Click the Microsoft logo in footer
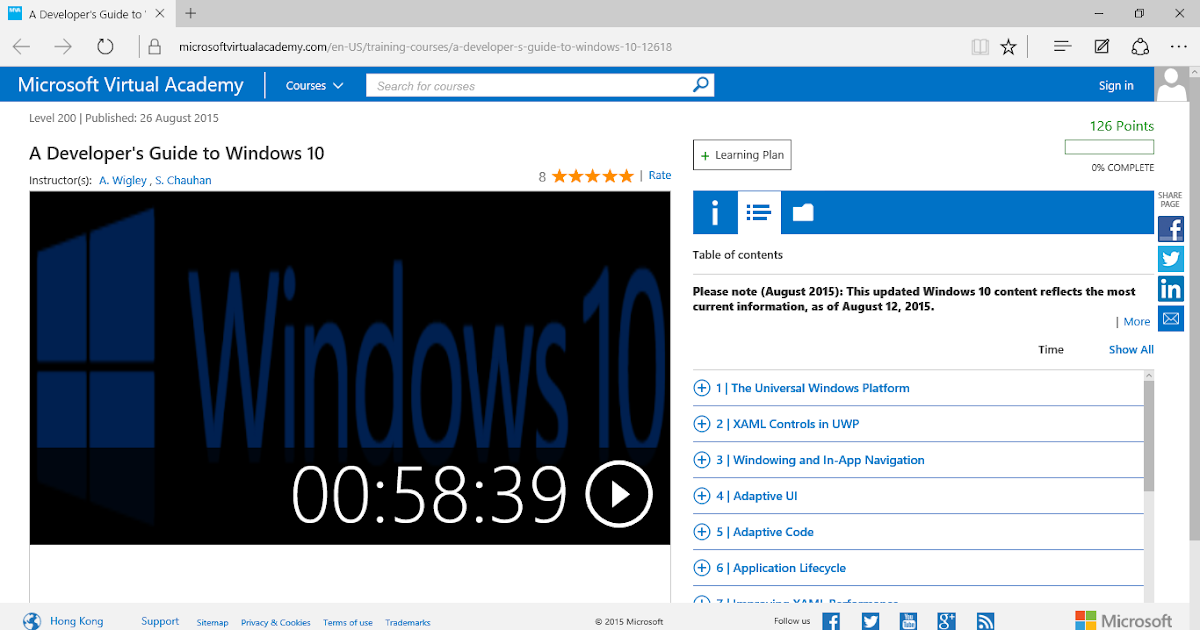 click(x=1124, y=621)
